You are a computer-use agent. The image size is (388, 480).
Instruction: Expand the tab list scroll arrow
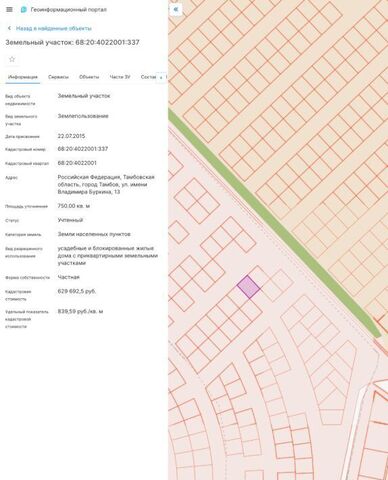(x=161, y=77)
